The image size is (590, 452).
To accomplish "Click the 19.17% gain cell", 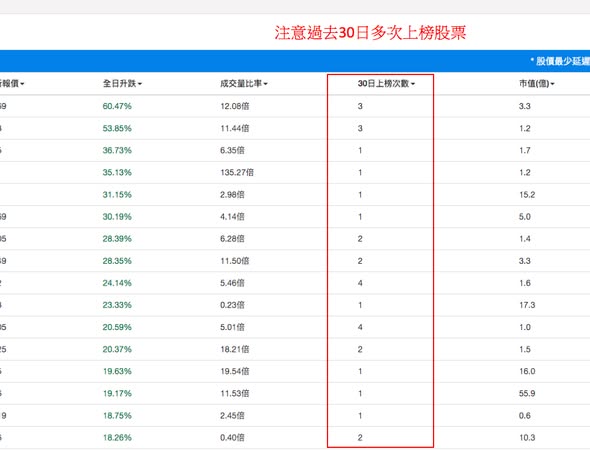I will tap(117, 393).
